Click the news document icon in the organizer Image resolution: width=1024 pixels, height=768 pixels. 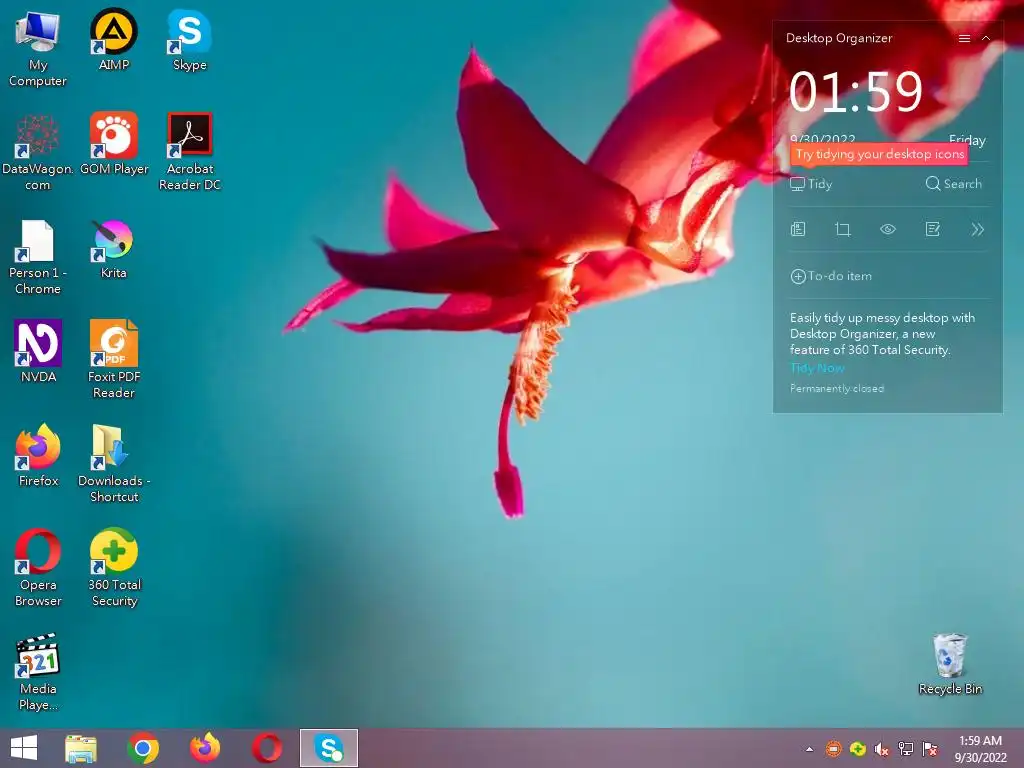pos(798,229)
